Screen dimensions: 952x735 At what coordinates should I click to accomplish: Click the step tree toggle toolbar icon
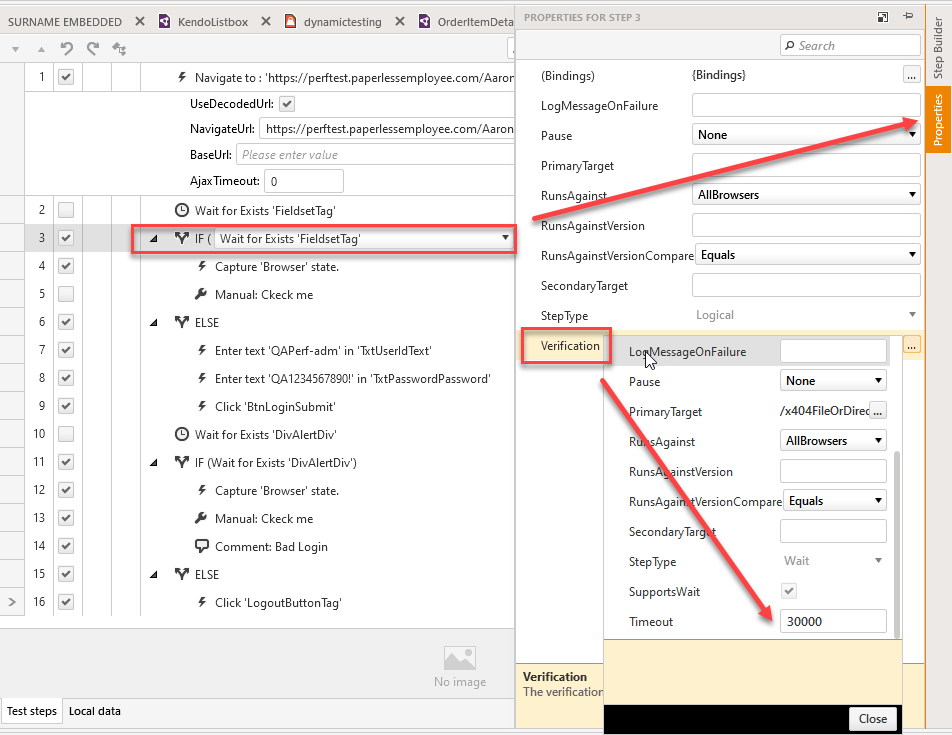pos(119,48)
